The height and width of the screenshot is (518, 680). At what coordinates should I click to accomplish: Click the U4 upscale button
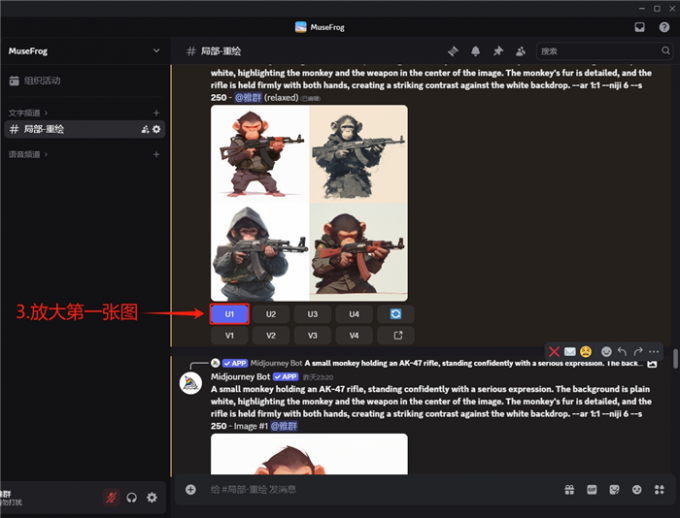click(354, 314)
